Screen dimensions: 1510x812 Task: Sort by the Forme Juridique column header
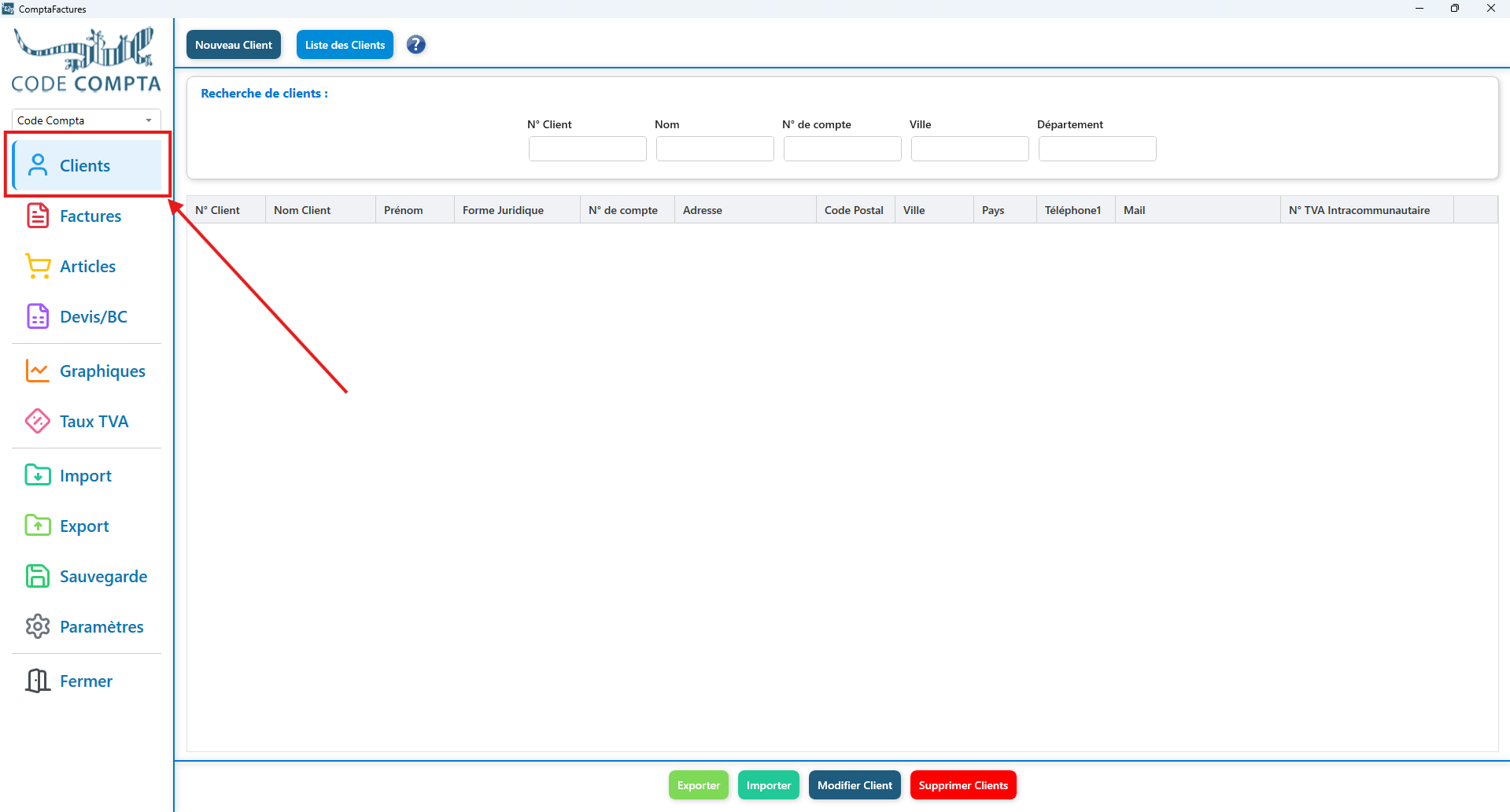click(518, 210)
